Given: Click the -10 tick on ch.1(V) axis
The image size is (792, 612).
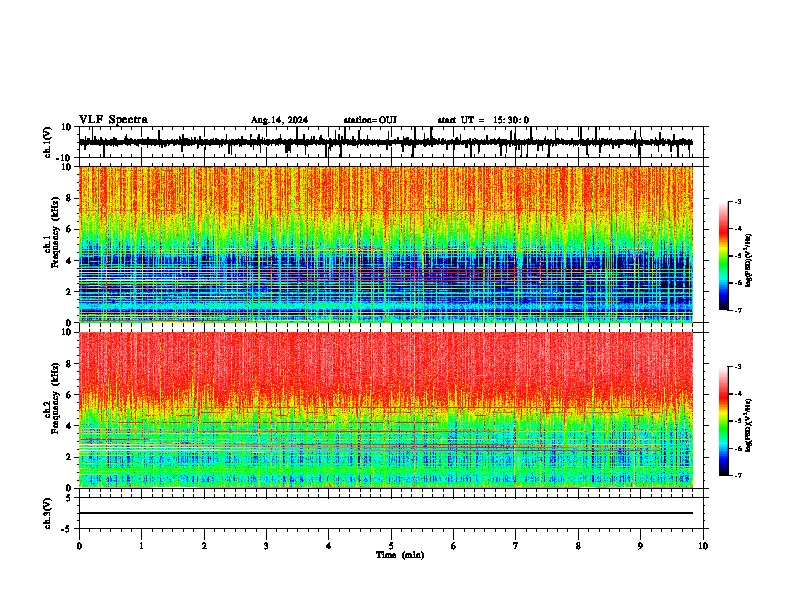Looking at the screenshot, I should 64,158.
